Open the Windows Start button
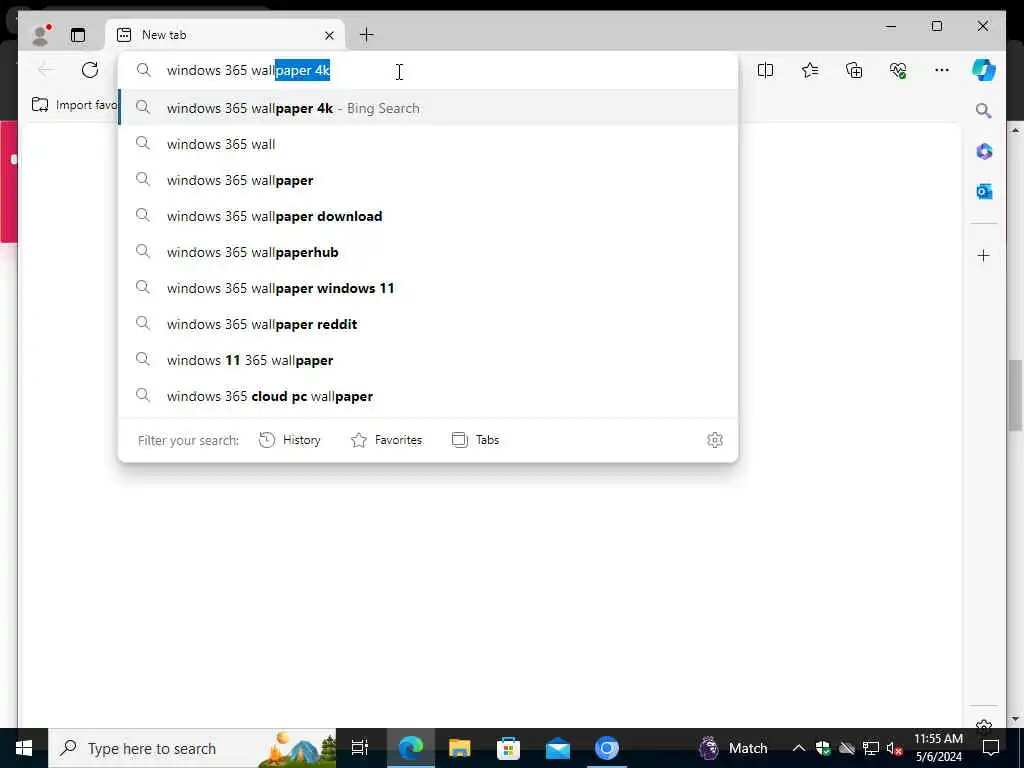The width and height of the screenshot is (1024, 768). pyautogui.click(x=24, y=748)
